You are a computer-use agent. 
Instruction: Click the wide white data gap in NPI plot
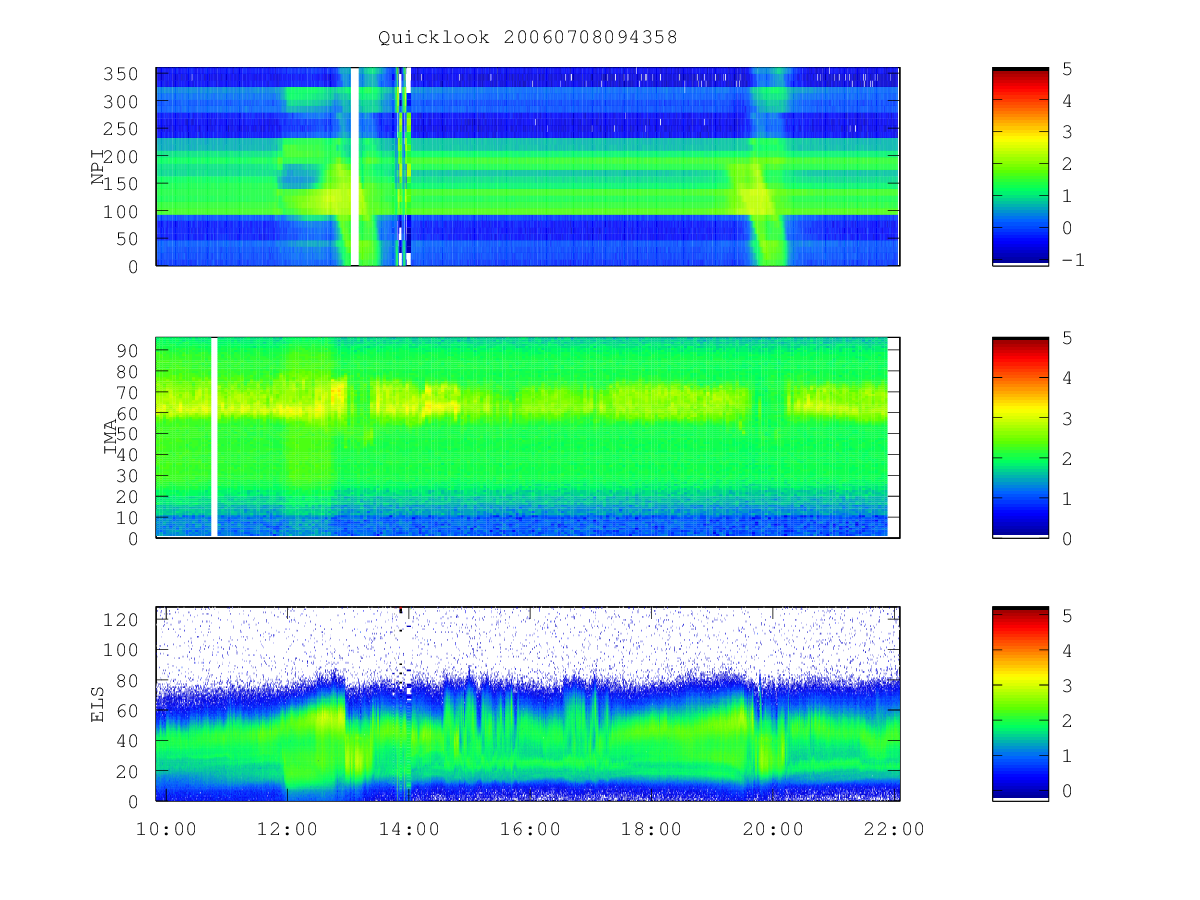coord(354,166)
